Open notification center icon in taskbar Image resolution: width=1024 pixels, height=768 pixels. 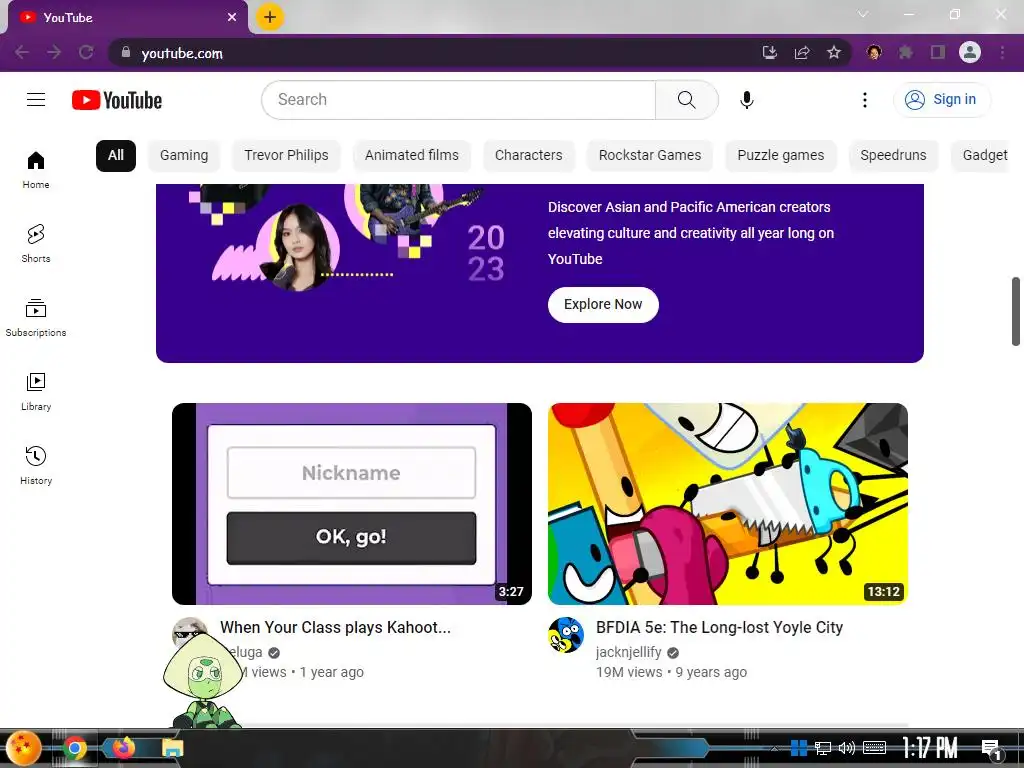click(x=991, y=749)
